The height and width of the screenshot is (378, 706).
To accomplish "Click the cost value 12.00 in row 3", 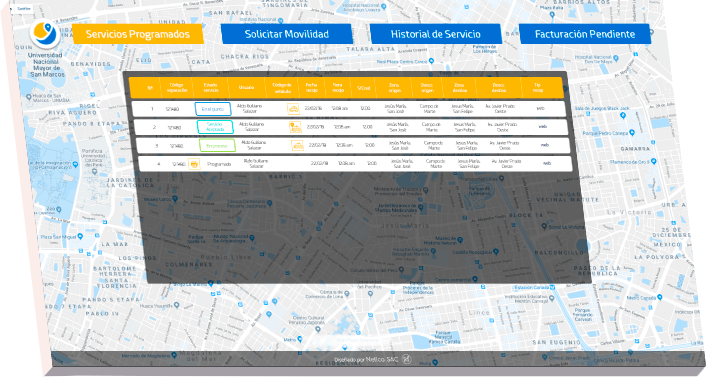I will (370, 145).
